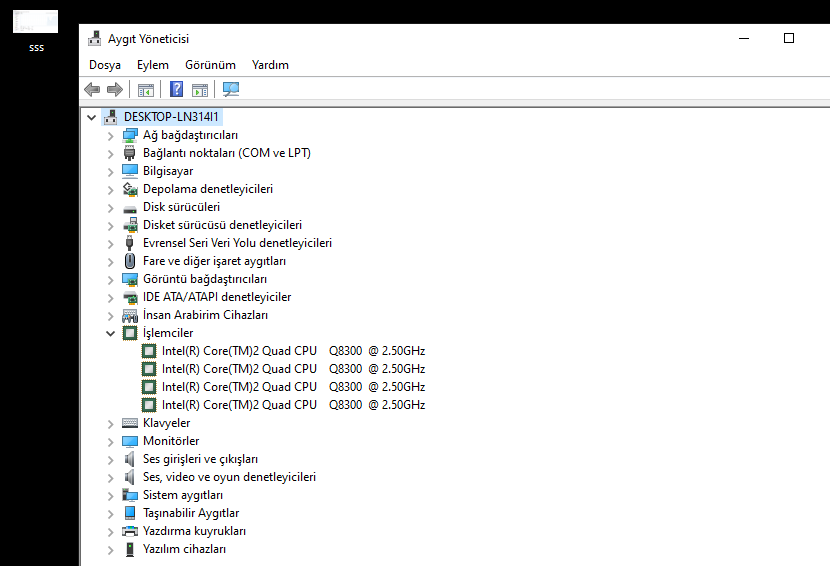830x566 pixels.
Task: Select Evrensel Seri Veri Yolu denetleyicileri text
Action: (237, 243)
